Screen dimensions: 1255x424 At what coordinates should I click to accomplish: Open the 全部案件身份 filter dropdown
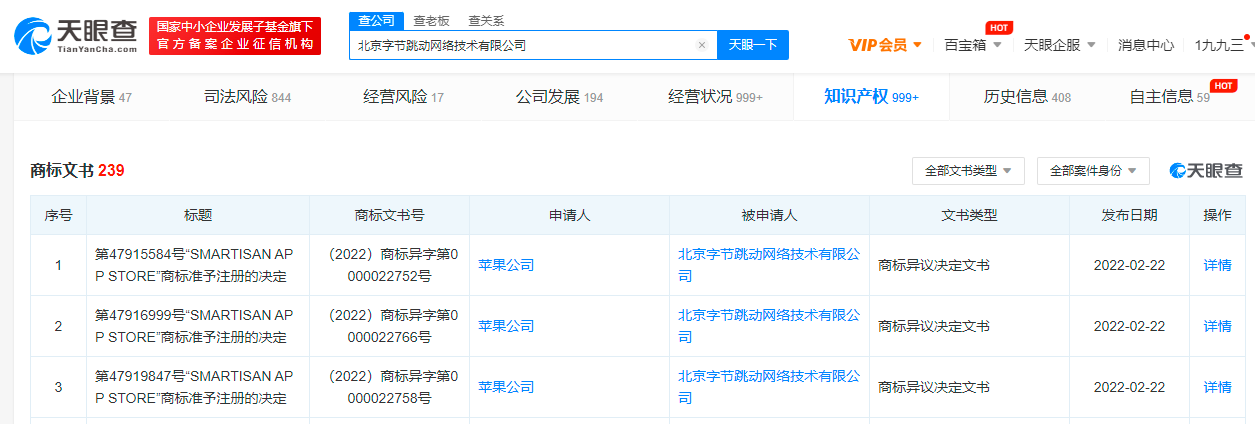click(1093, 171)
